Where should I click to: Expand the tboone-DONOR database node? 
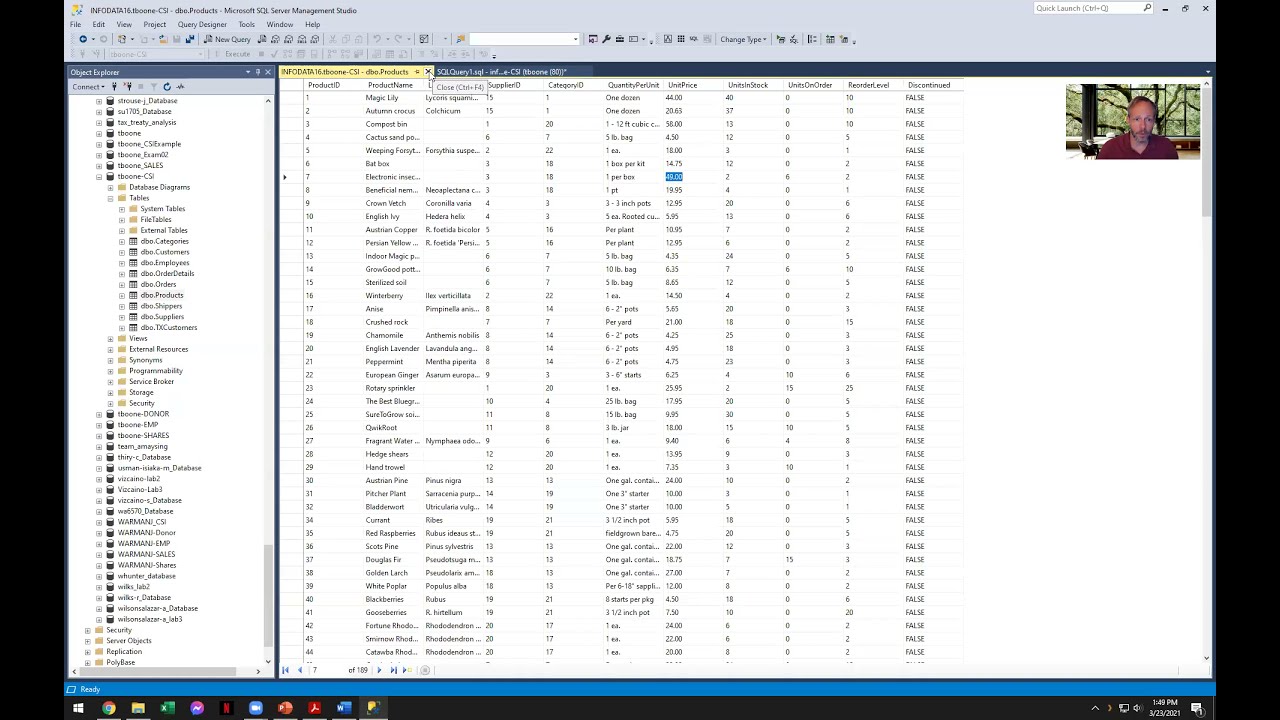pos(99,414)
